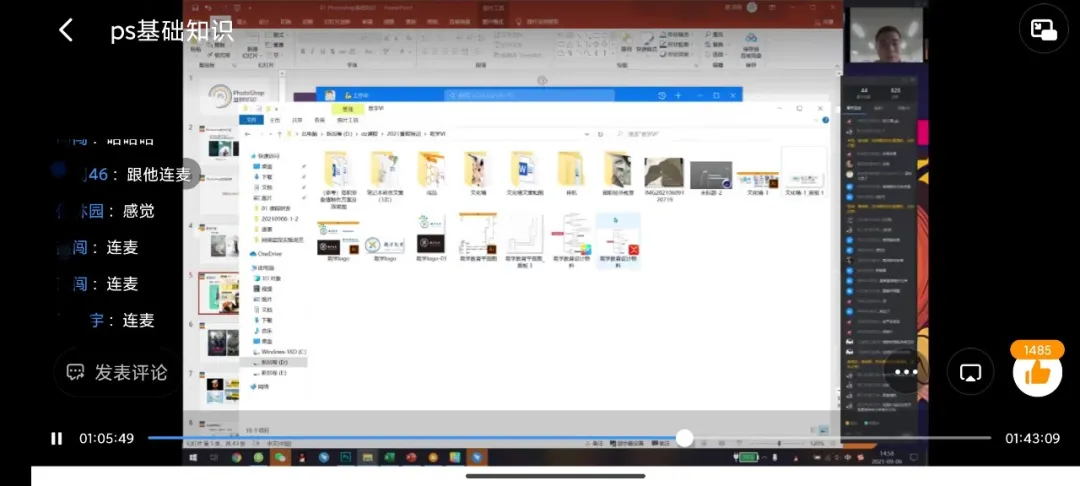The height and width of the screenshot is (486, 1080).
Task: Select the highlighted file with red X badge
Action: point(618,241)
